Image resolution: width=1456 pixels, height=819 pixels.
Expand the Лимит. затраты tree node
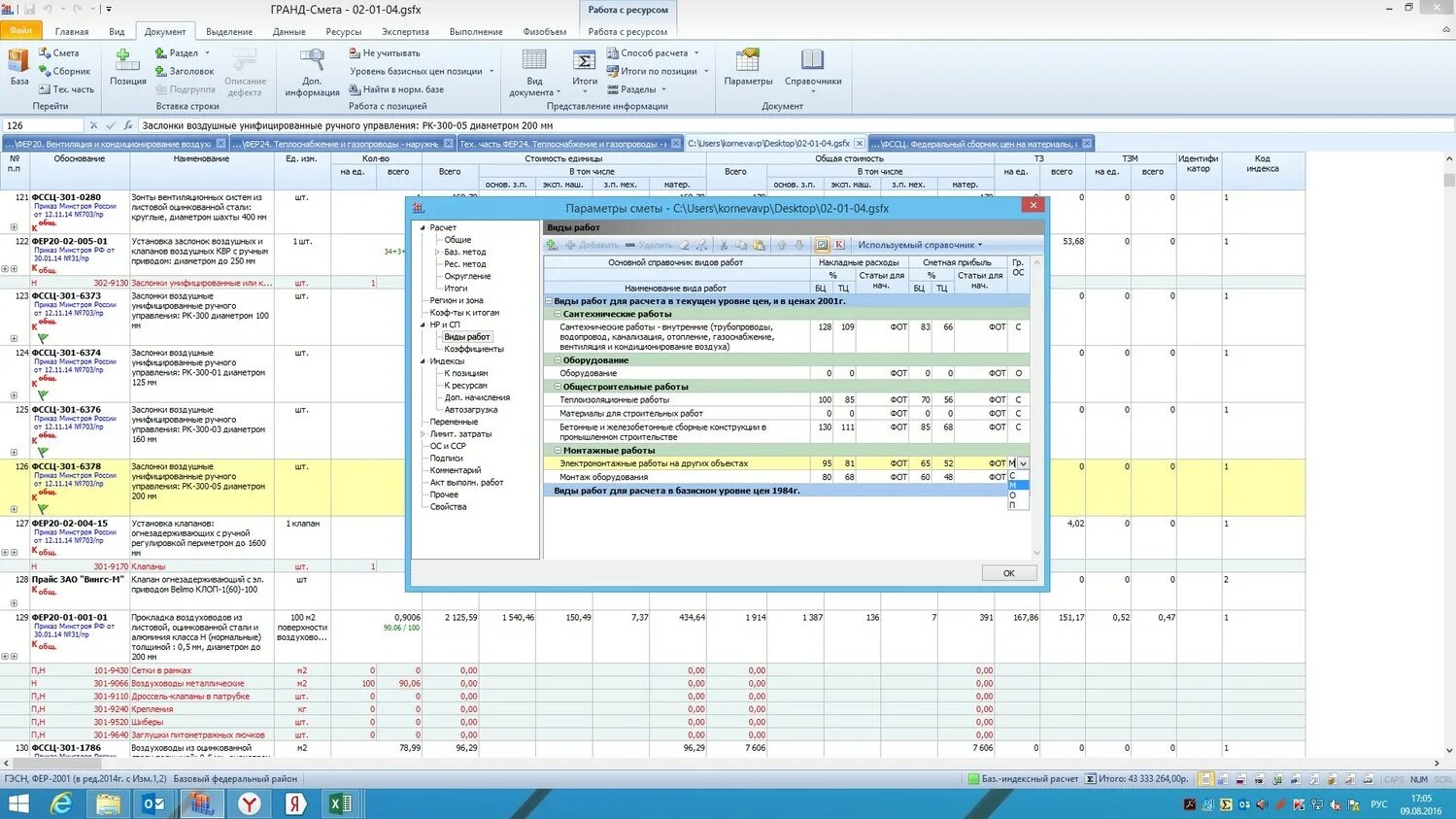[x=423, y=434]
